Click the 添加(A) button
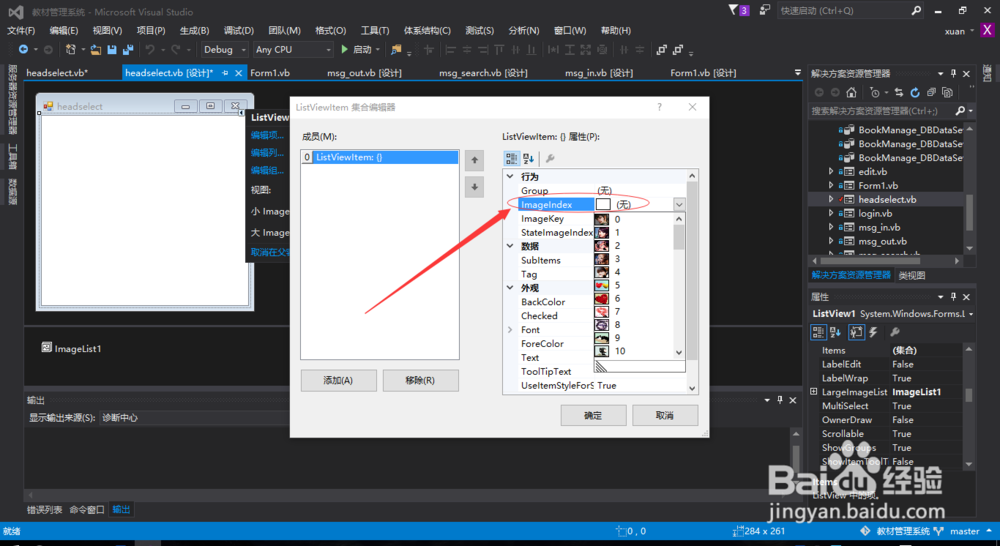1000x546 pixels. pyautogui.click(x=338, y=380)
